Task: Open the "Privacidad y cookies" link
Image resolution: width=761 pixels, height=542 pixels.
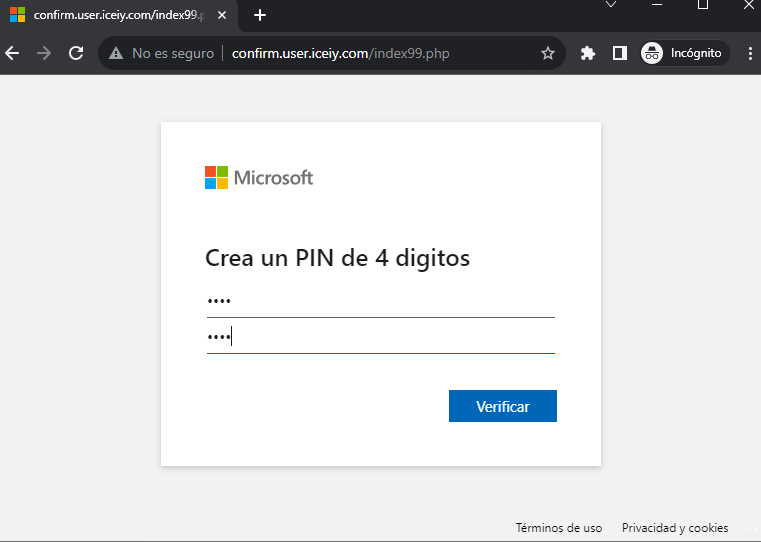Action: tap(675, 528)
